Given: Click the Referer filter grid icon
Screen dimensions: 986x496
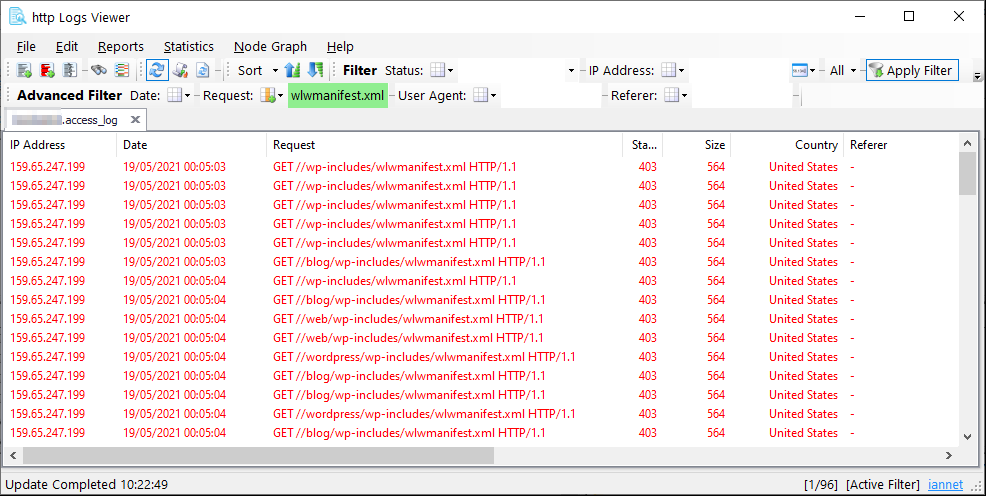Looking at the screenshot, I should click(x=671, y=96).
